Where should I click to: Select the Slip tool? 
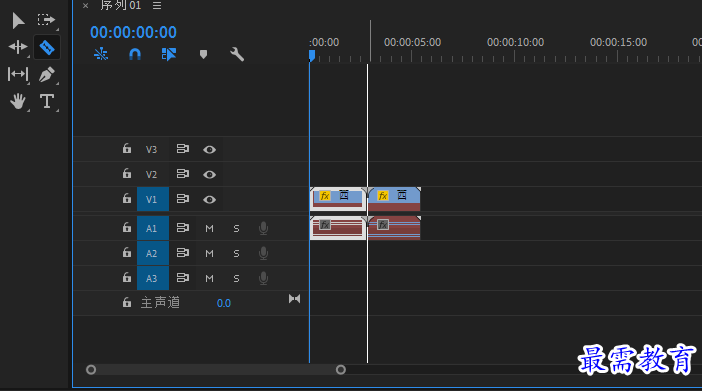pyautogui.click(x=17, y=74)
